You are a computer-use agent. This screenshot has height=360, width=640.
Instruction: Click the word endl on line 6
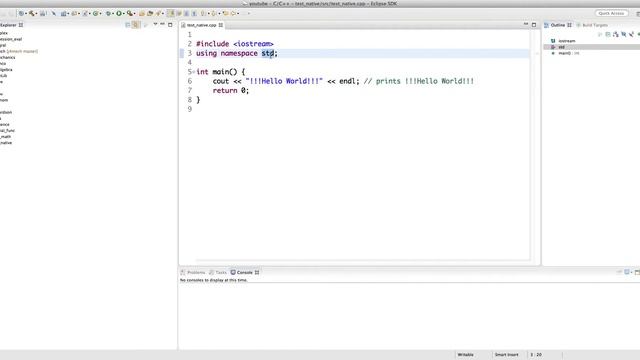click(347, 81)
